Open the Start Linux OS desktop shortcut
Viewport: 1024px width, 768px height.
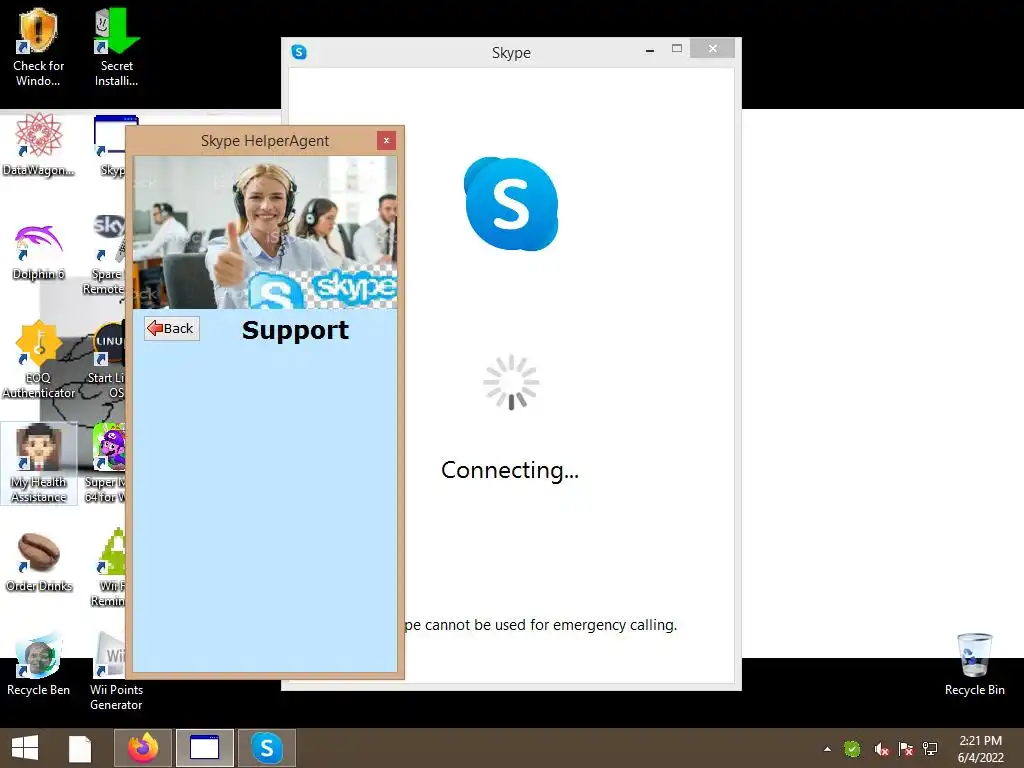click(107, 359)
